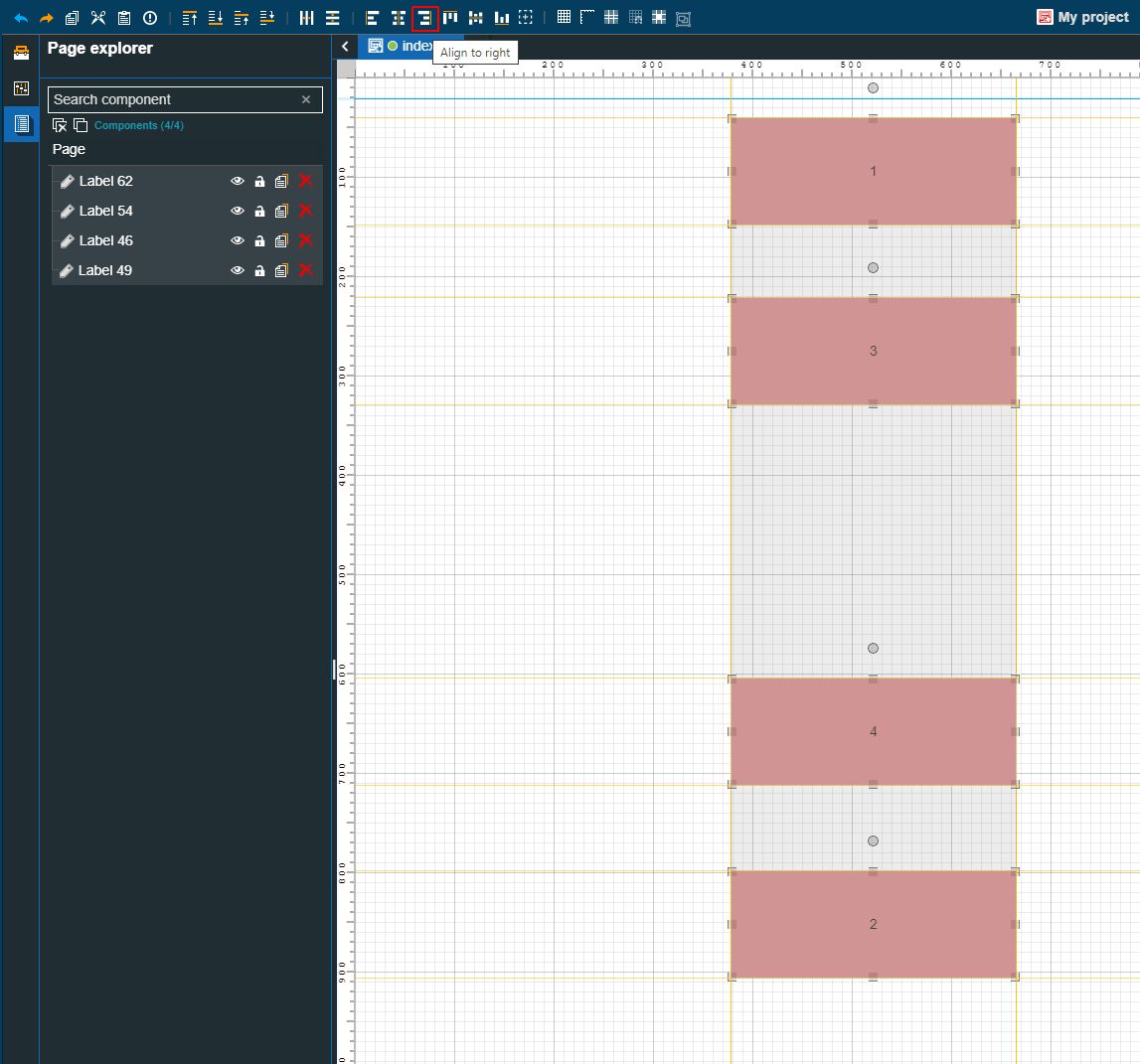Align the selected components to horizontal center
The image size is (1140, 1064).
(399, 18)
